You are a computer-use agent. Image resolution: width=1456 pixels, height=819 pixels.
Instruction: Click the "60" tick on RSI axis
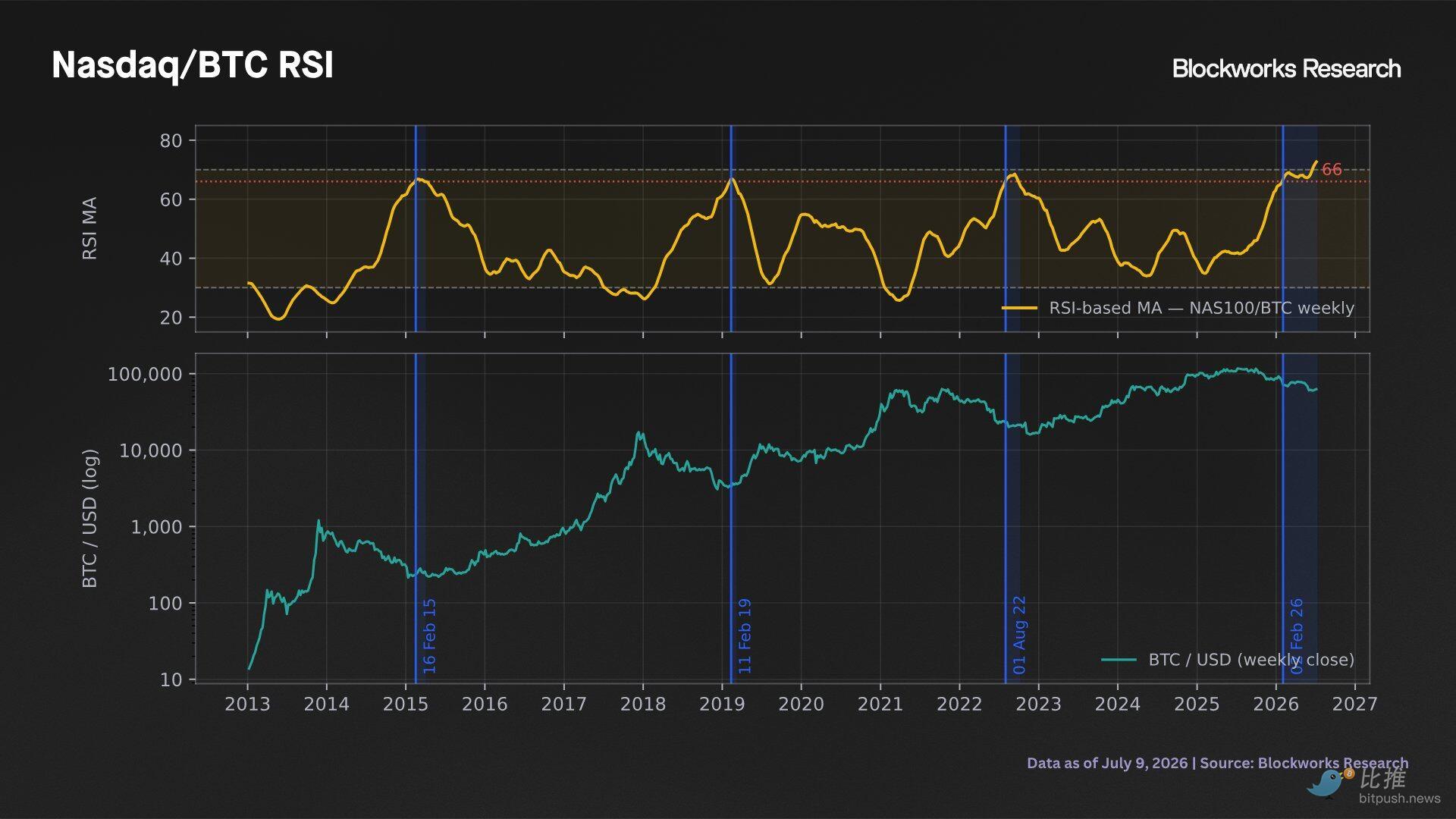coord(171,199)
